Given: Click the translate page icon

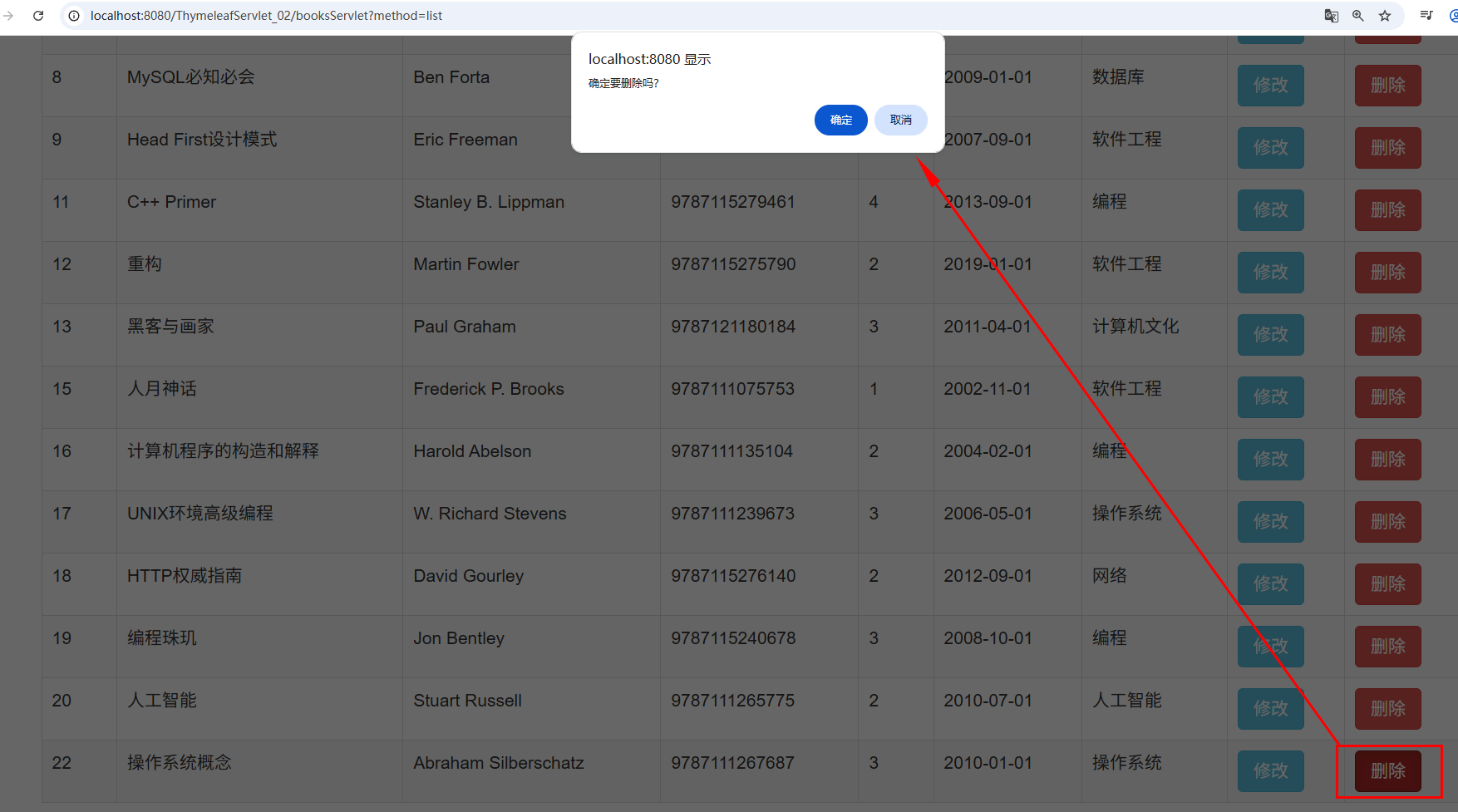Looking at the screenshot, I should pos(1332,16).
